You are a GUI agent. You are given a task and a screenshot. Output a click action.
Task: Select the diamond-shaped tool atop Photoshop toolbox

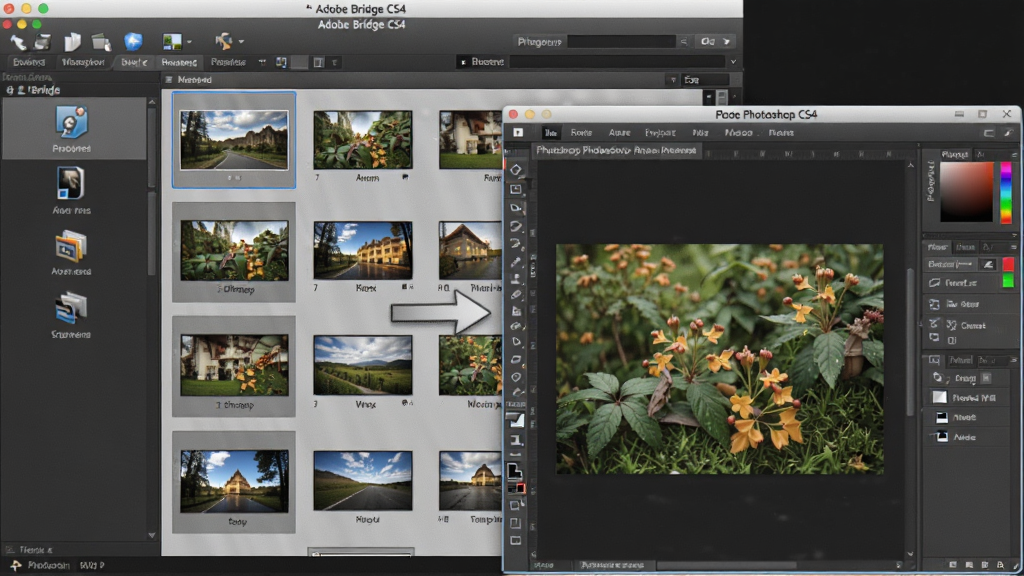coord(516,170)
